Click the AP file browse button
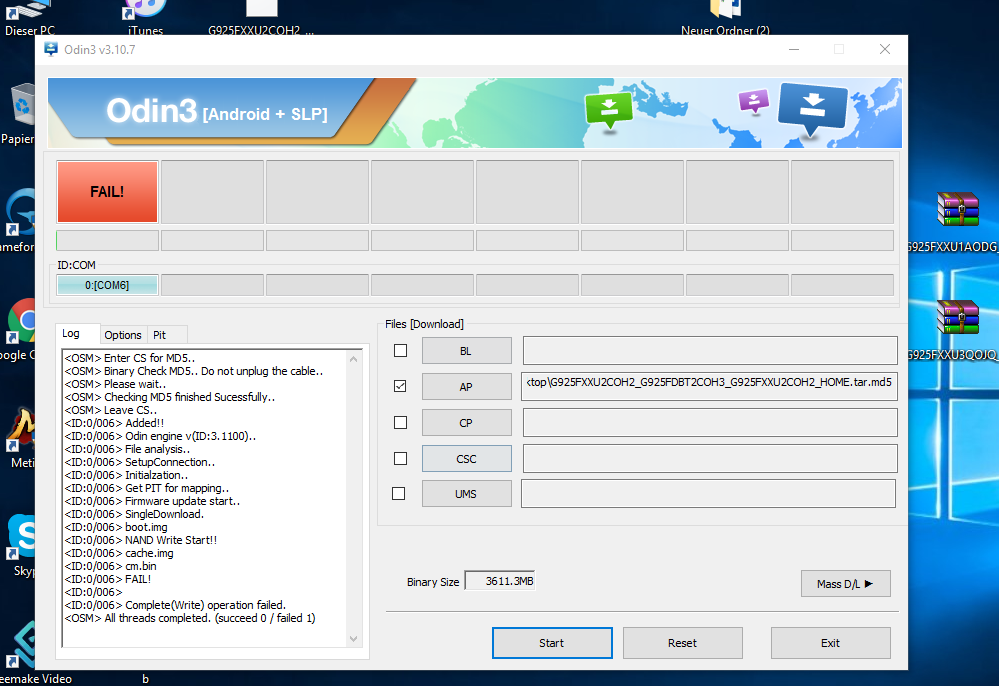 click(466, 387)
